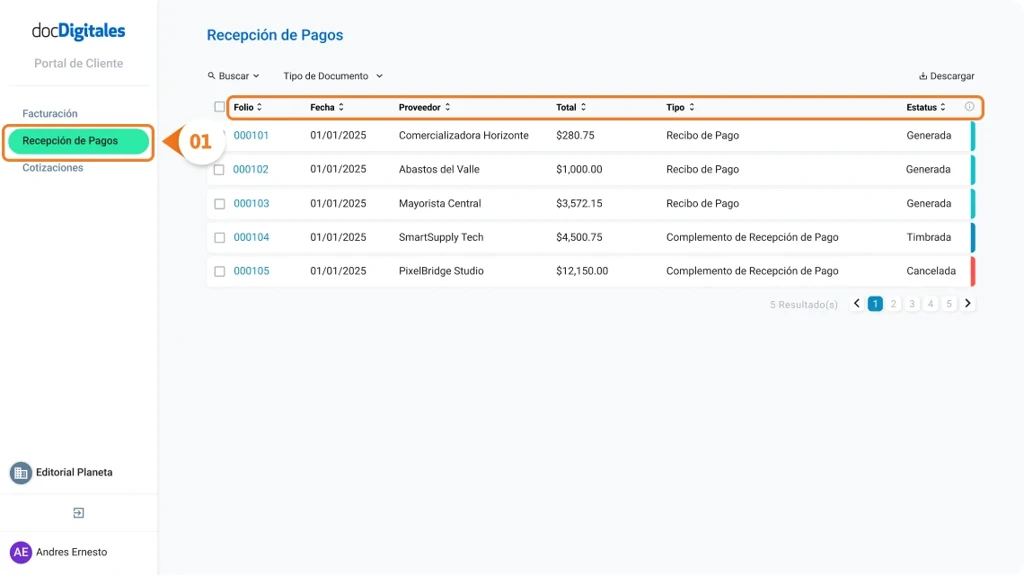This screenshot has height=576, width=1024.
Task: Switch to the Facturación section
Action: click(50, 113)
